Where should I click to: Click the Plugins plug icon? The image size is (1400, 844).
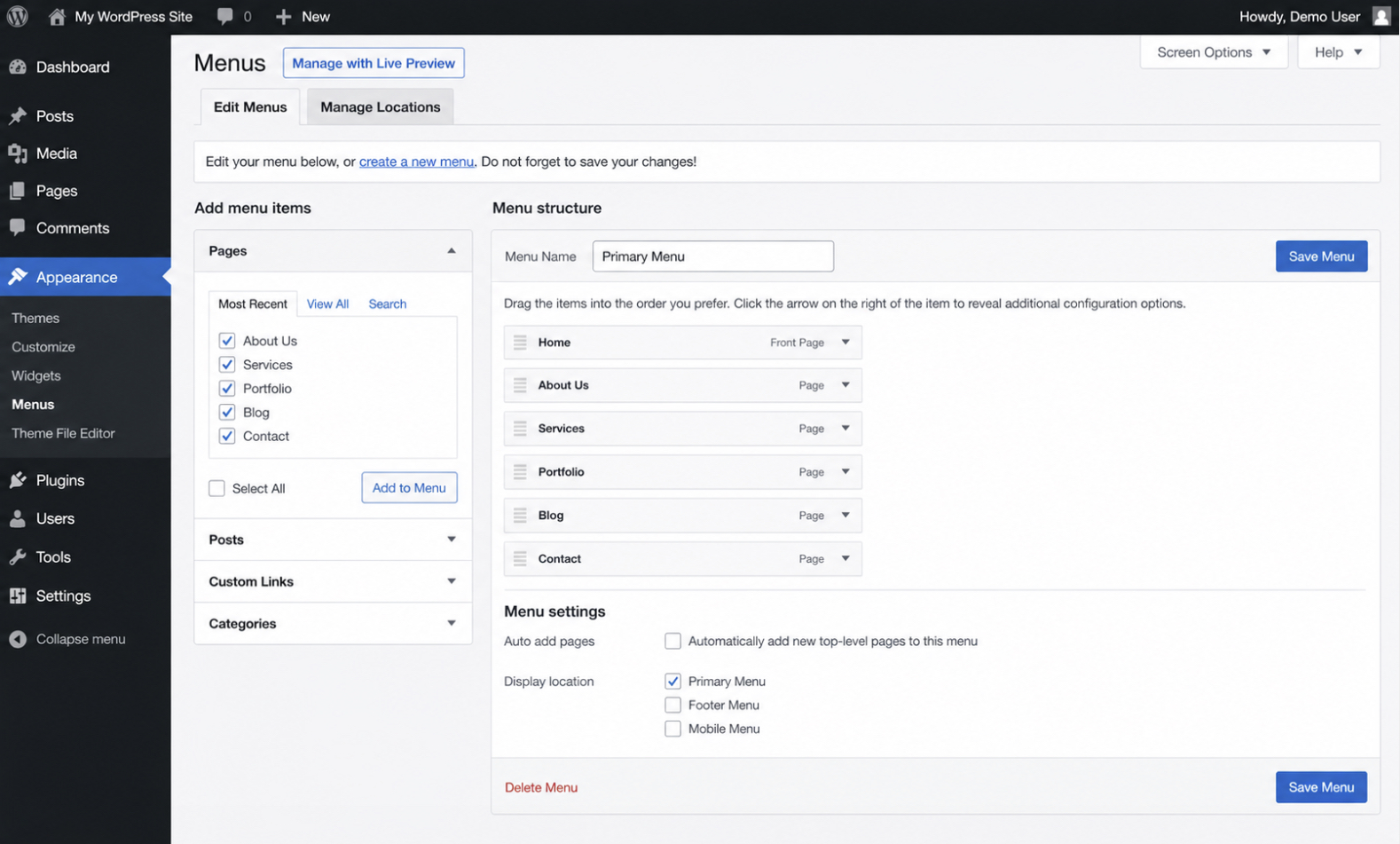18,480
